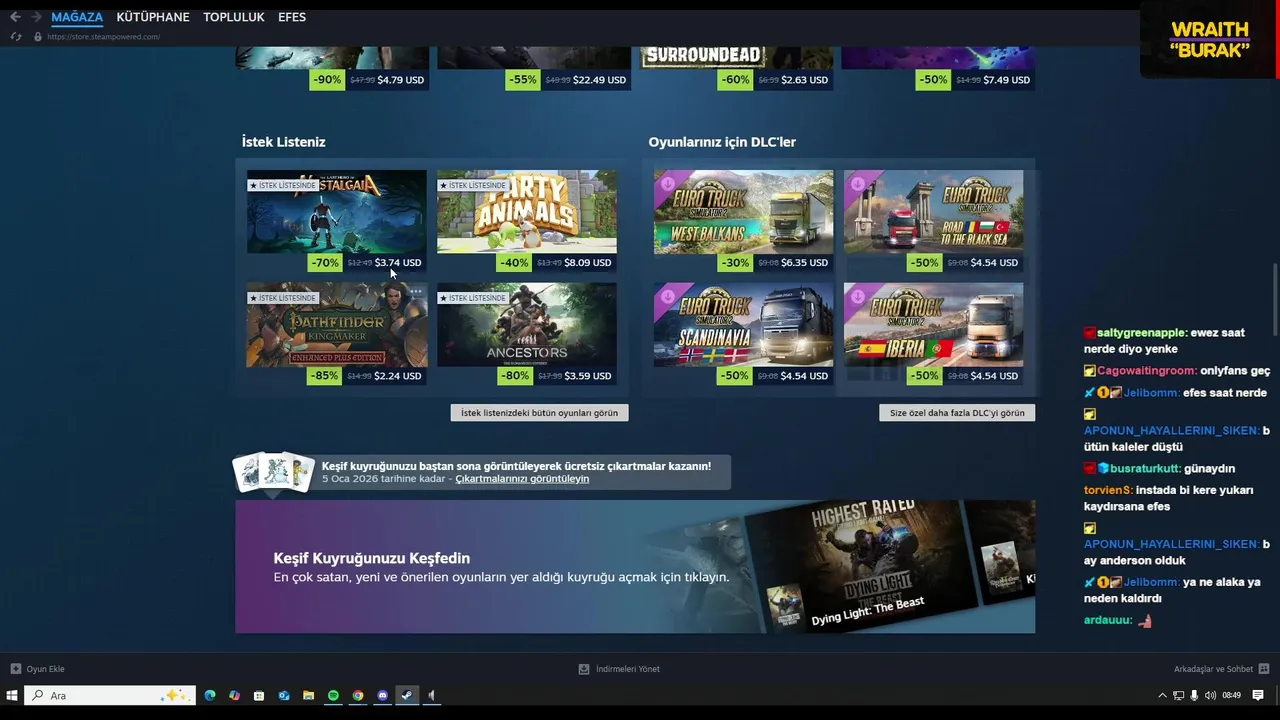Image resolution: width=1280 pixels, height=720 pixels.
Task: Click the $22.49 USD price at top
Action: click(x=599, y=80)
